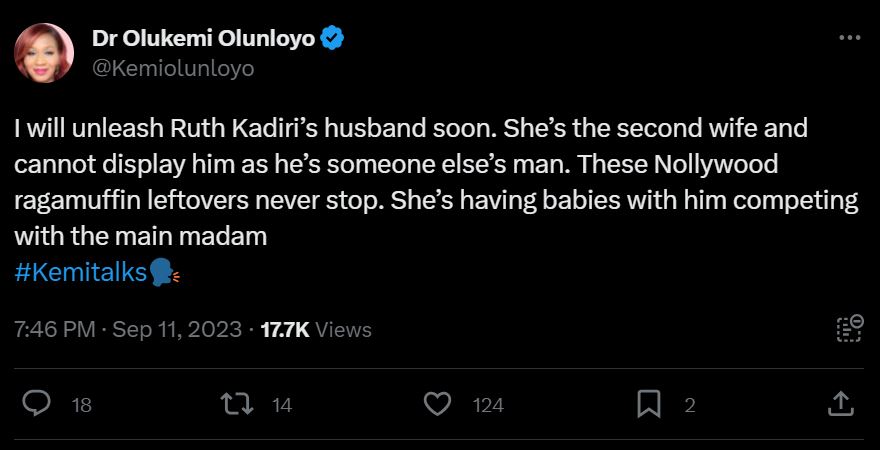
Task: Open the @Kemiolunloyo handle link
Action: [173, 68]
